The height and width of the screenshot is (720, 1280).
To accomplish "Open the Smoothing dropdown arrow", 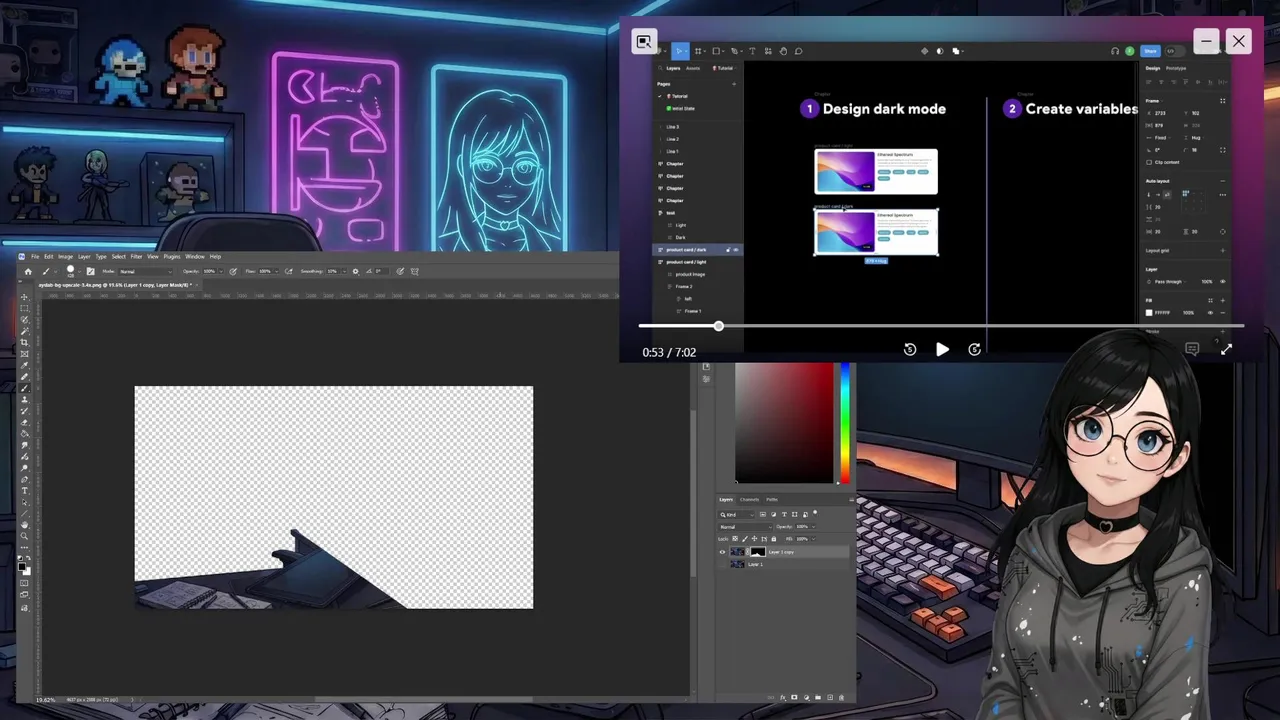I will click(344, 272).
